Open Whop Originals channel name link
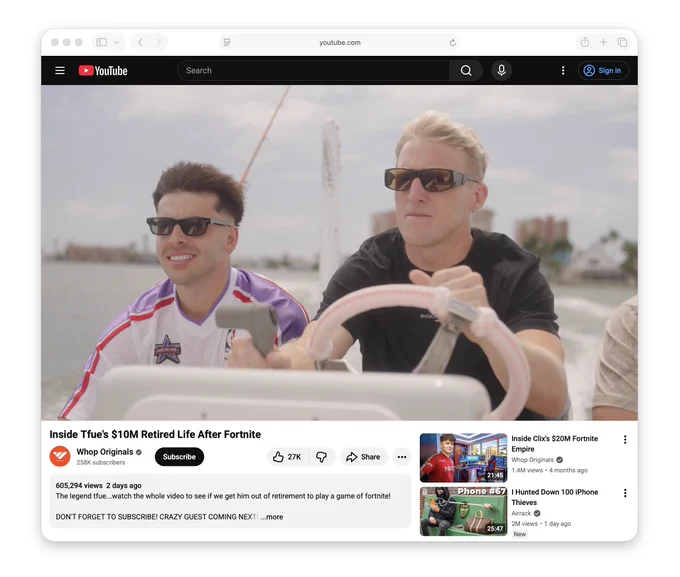This screenshot has height=577, width=680. click(105, 452)
